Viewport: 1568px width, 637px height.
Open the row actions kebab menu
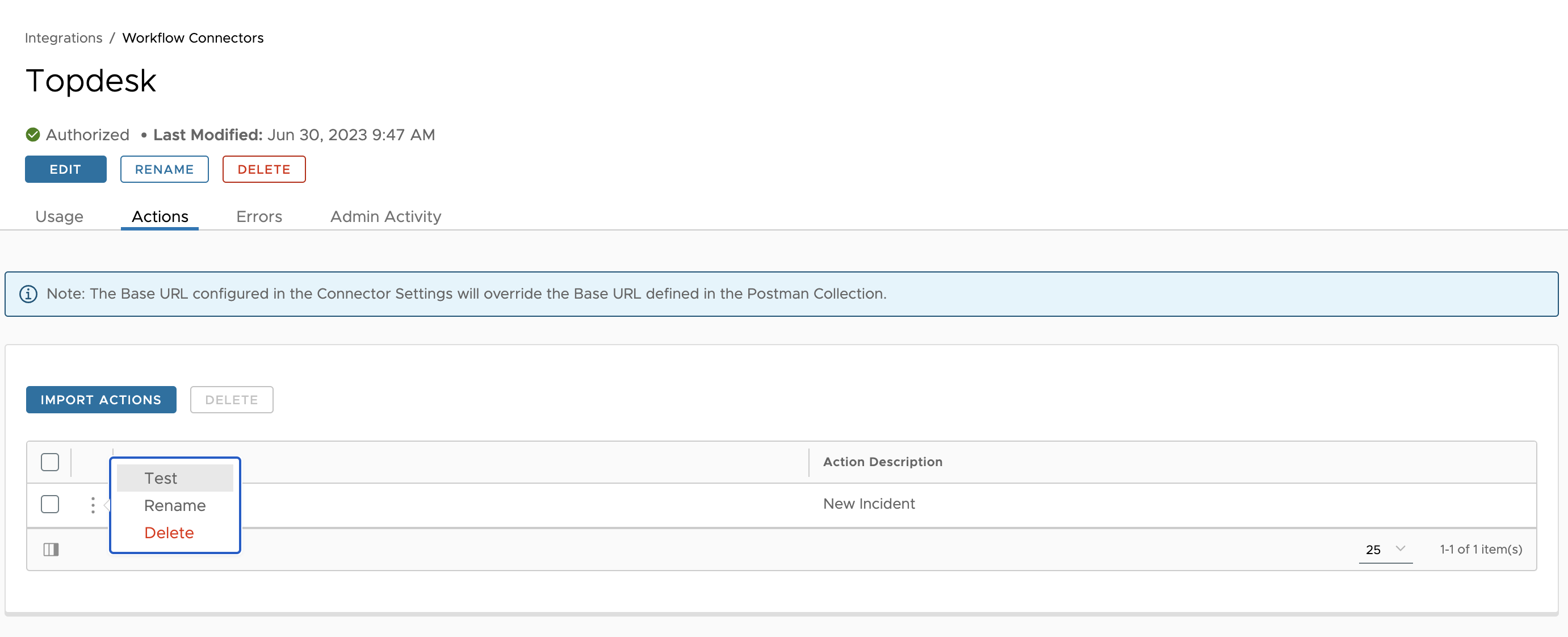click(x=92, y=504)
